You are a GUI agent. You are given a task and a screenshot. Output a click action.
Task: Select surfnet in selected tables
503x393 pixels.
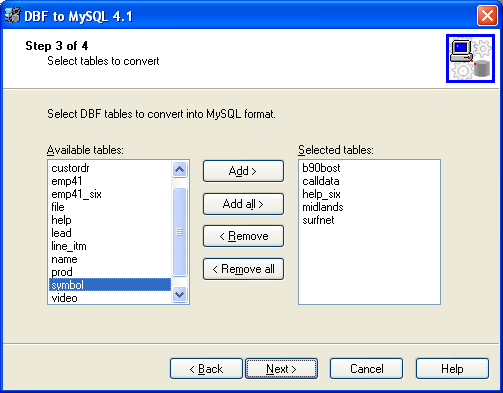pyautogui.click(x=369, y=220)
